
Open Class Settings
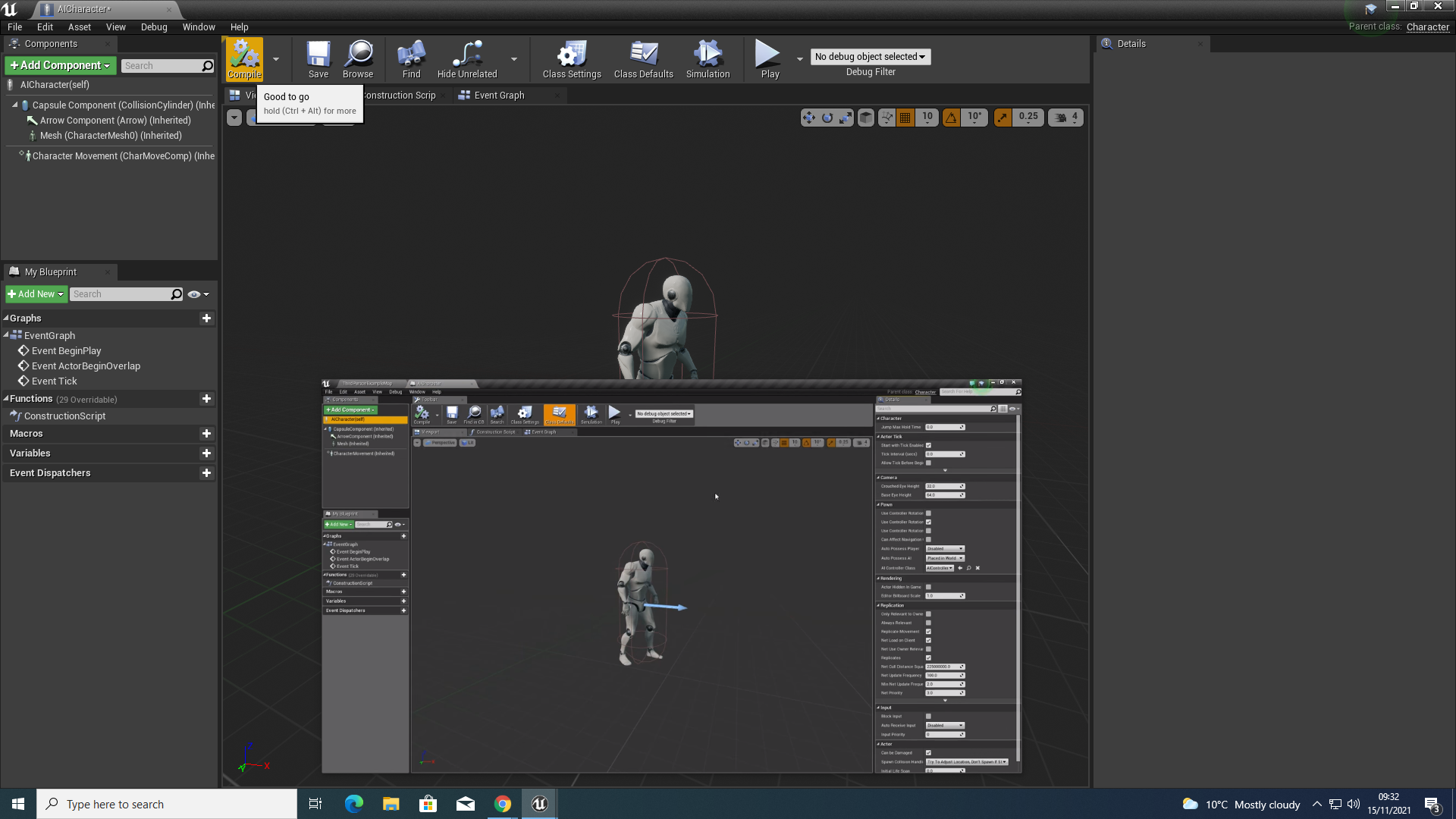coord(572,59)
